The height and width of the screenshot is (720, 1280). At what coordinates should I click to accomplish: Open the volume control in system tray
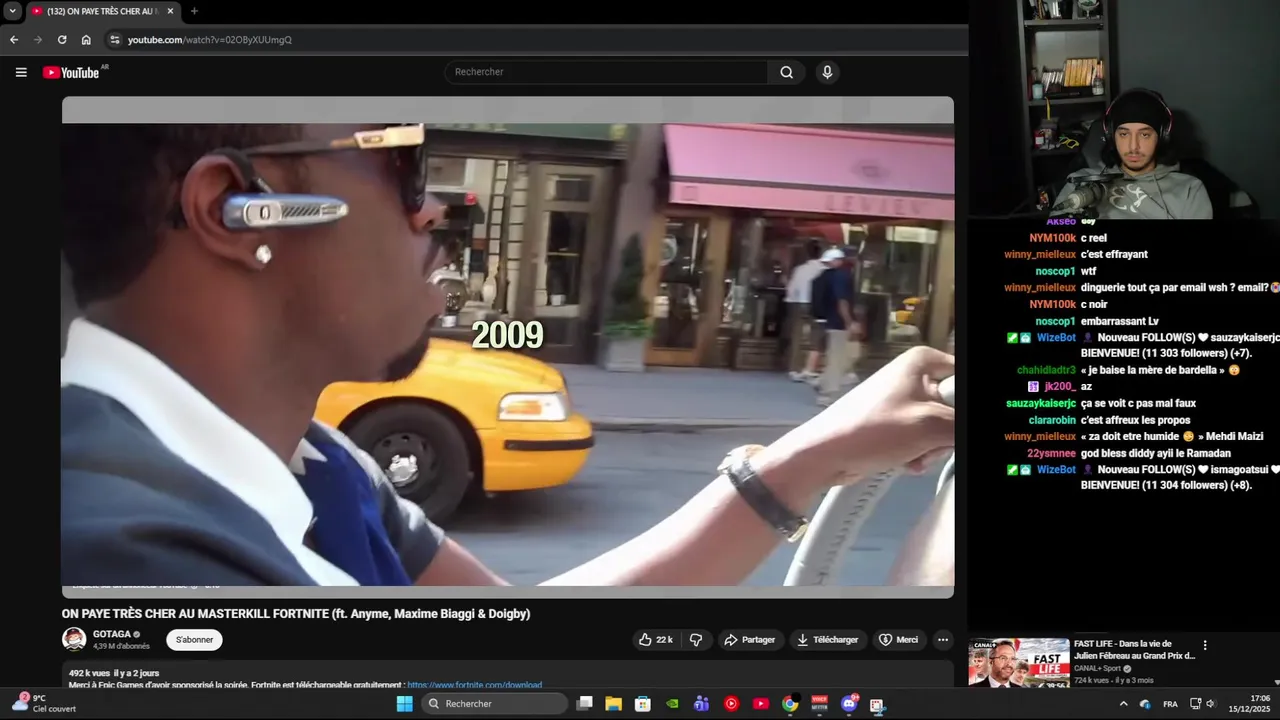[1210, 704]
